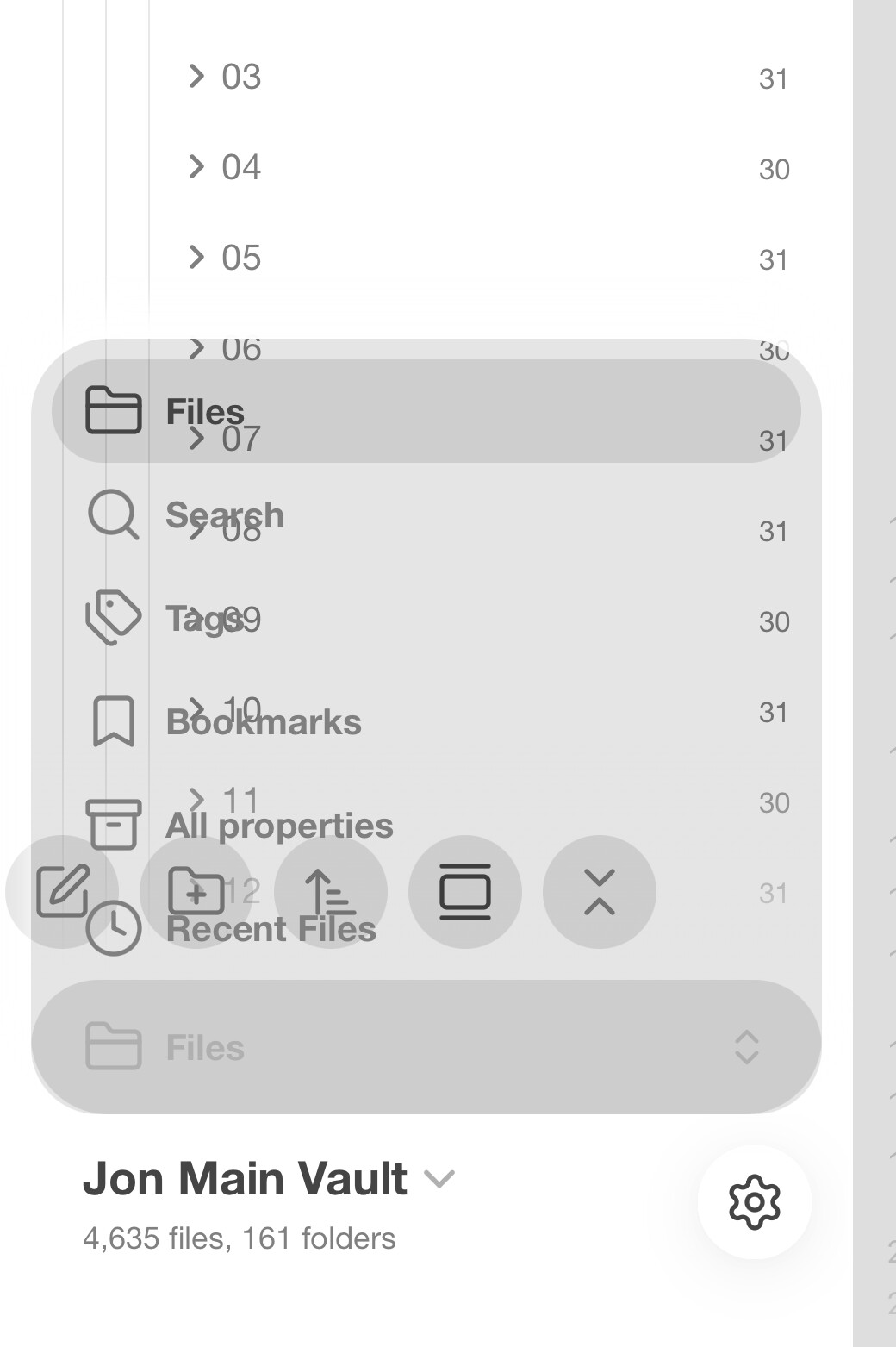Click the Bookmarks icon

(113, 721)
